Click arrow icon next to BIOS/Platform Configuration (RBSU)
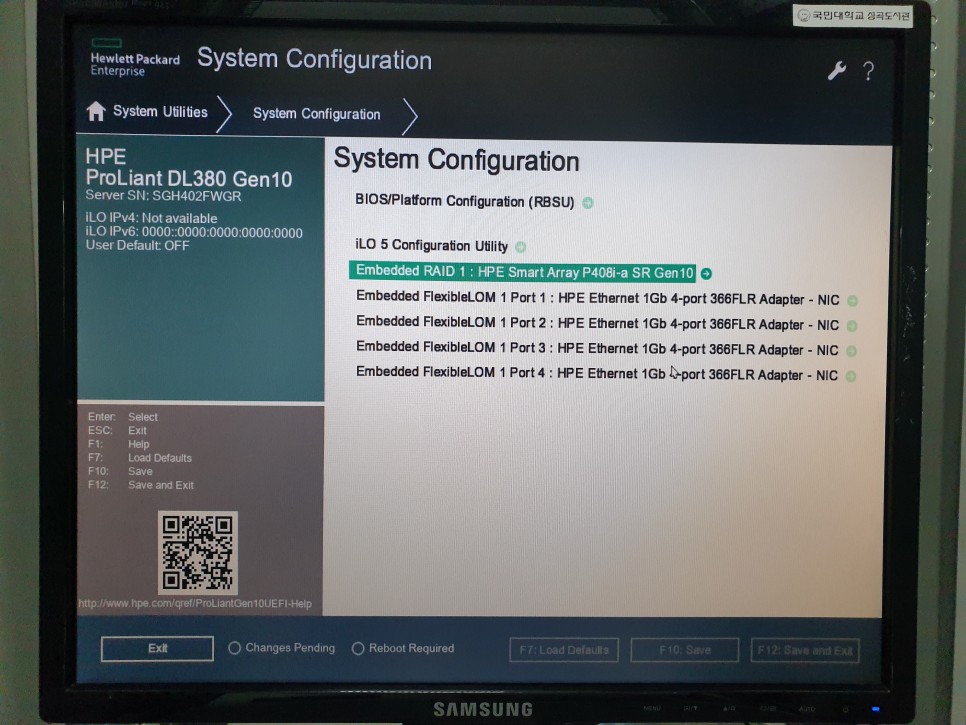The height and width of the screenshot is (725, 966). (x=588, y=203)
